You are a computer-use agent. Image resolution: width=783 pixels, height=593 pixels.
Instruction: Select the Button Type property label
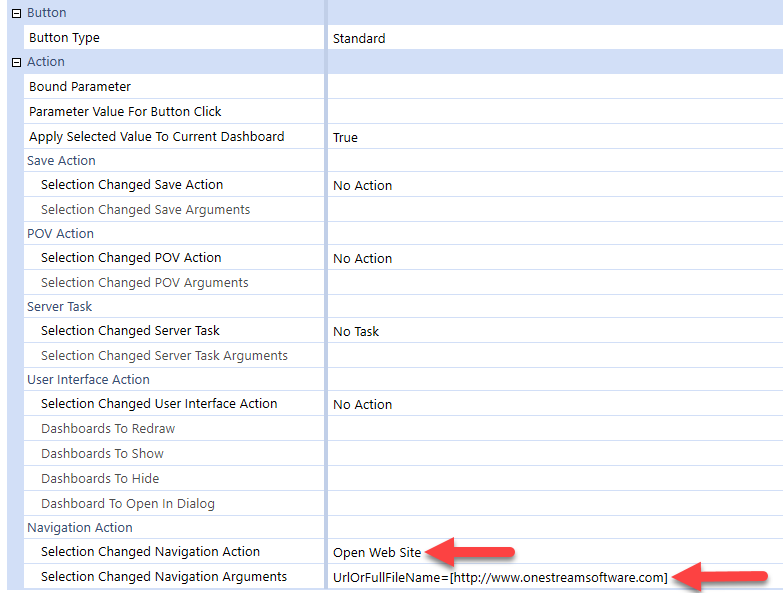(x=64, y=38)
